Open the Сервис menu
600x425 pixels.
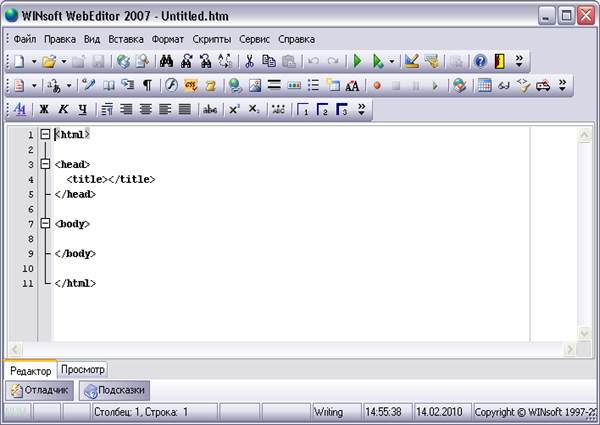coord(254,39)
